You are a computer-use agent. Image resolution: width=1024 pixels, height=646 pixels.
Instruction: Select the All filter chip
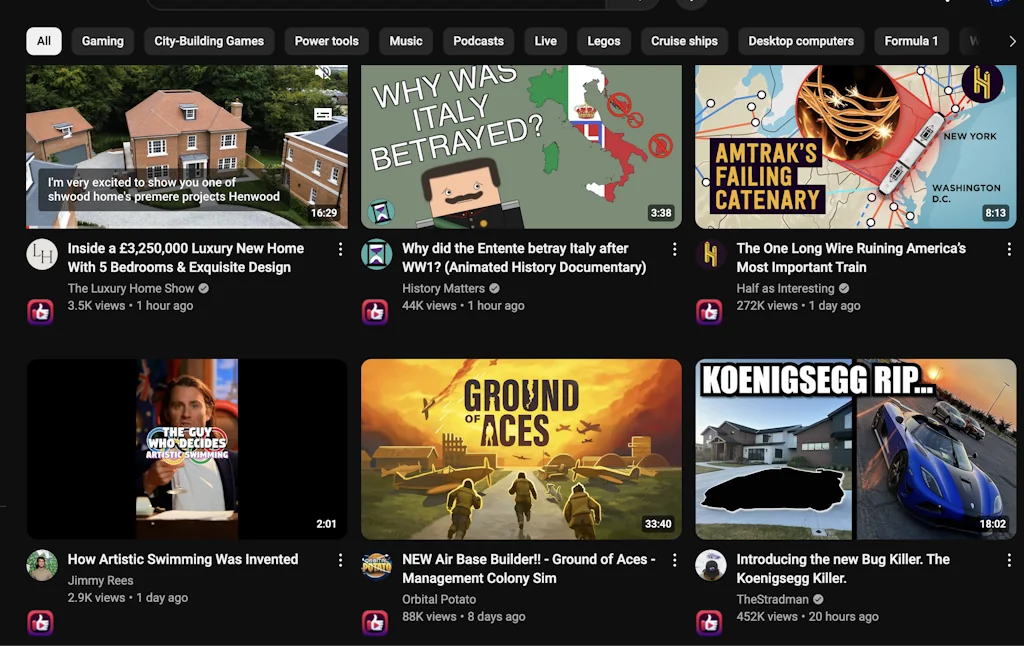point(44,41)
